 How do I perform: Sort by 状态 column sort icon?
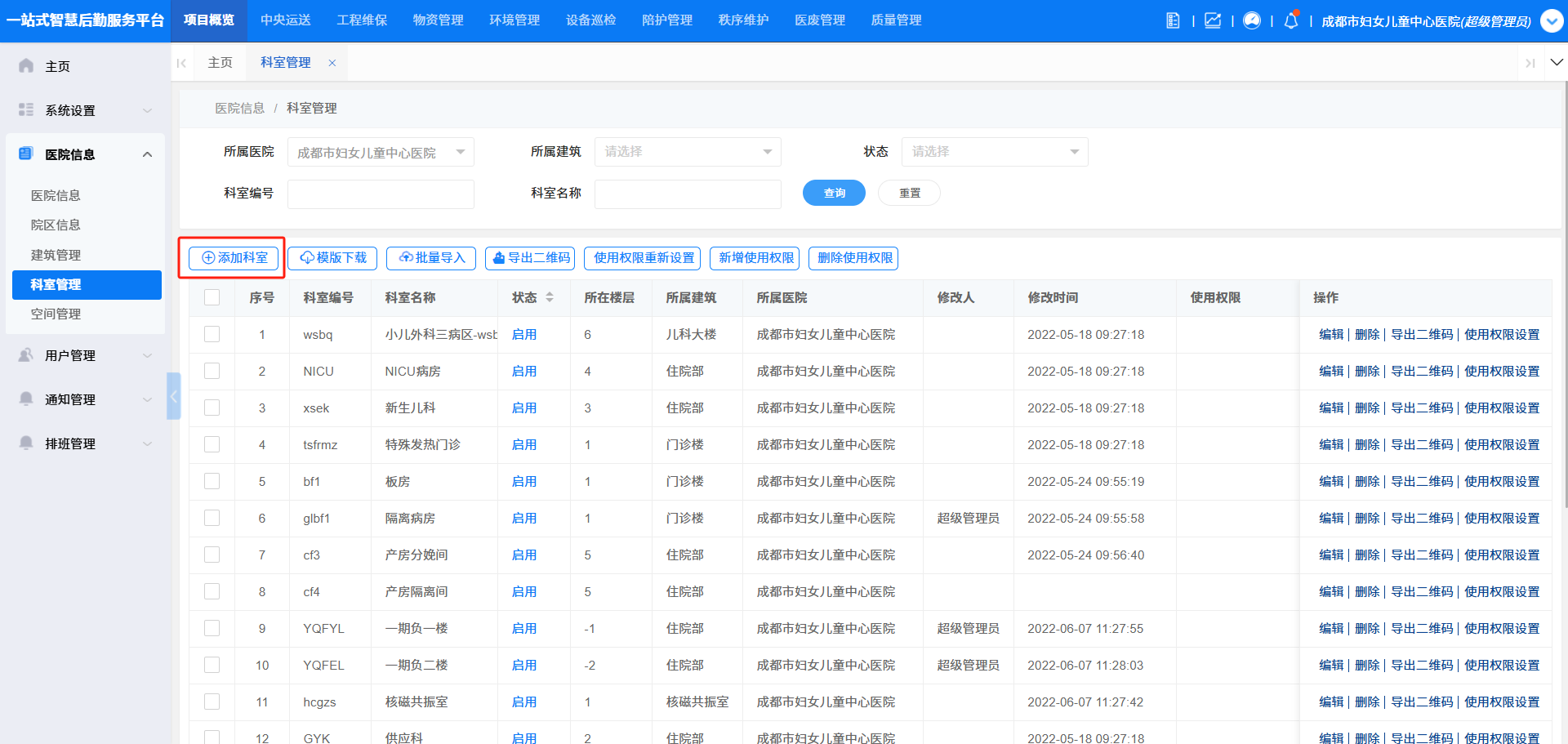[550, 297]
